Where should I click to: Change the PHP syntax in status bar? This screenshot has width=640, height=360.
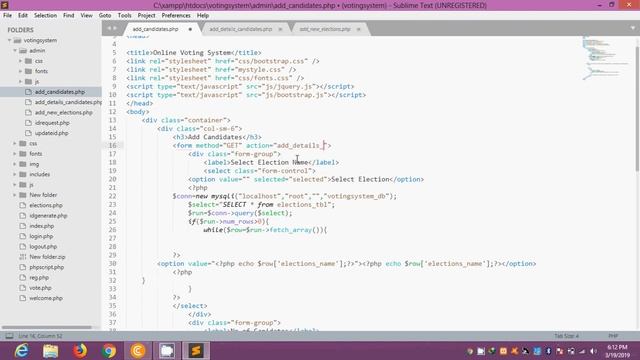(x=613, y=336)
